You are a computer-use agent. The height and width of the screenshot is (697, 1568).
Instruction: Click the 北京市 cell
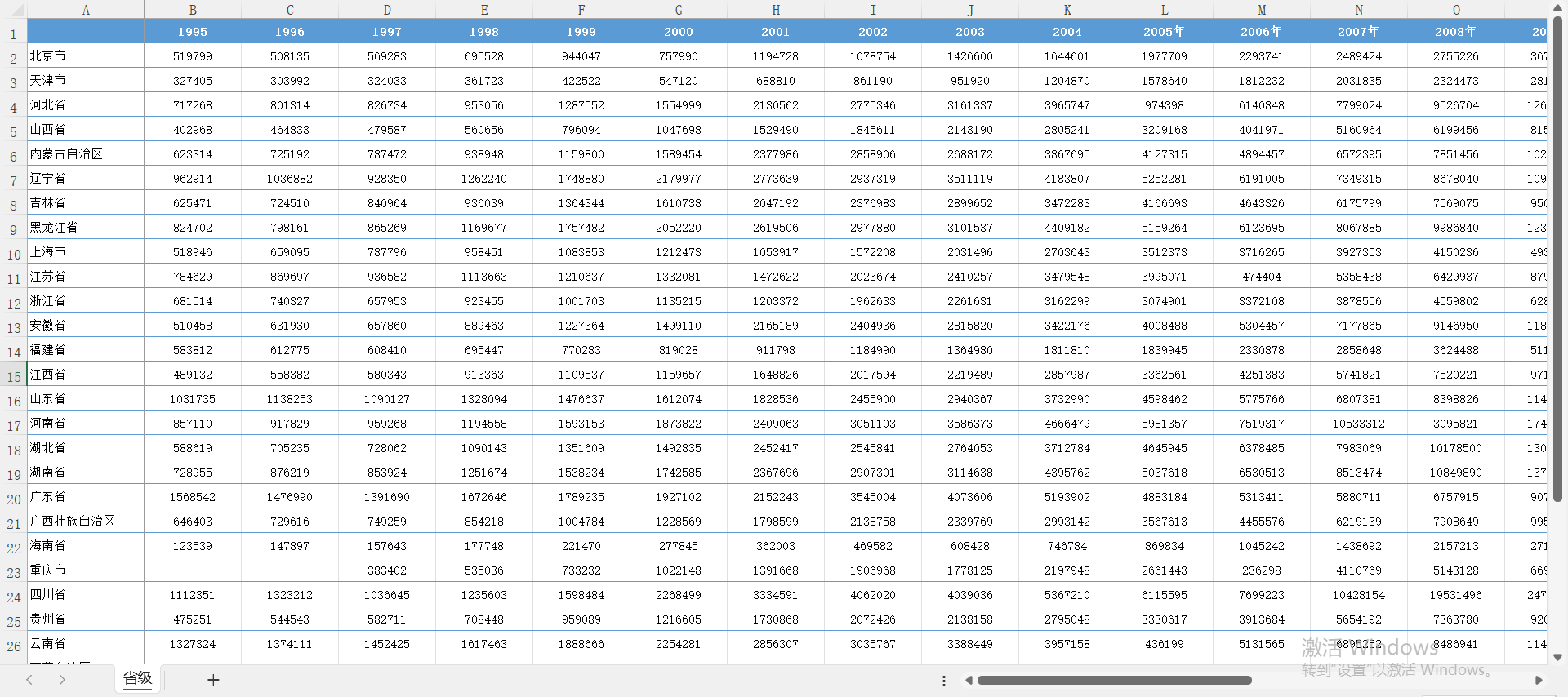[86, 55]
